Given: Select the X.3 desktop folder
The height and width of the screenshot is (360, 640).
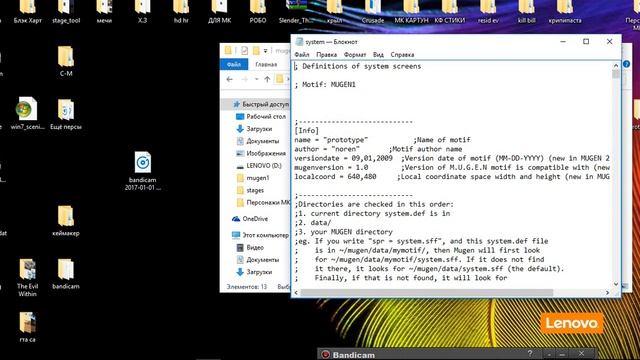Looking at the screenshot, I should pos(142,11).
